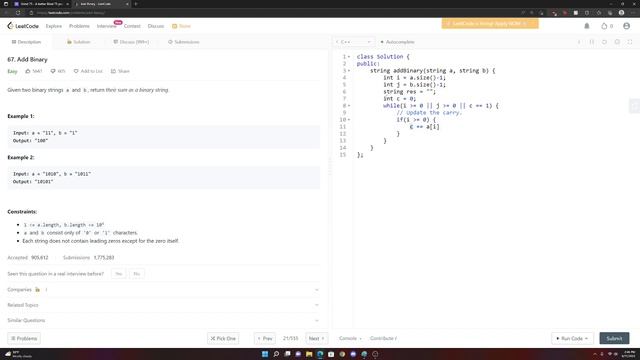
Task: Switch to the Description tab
Action: point(26,42)
